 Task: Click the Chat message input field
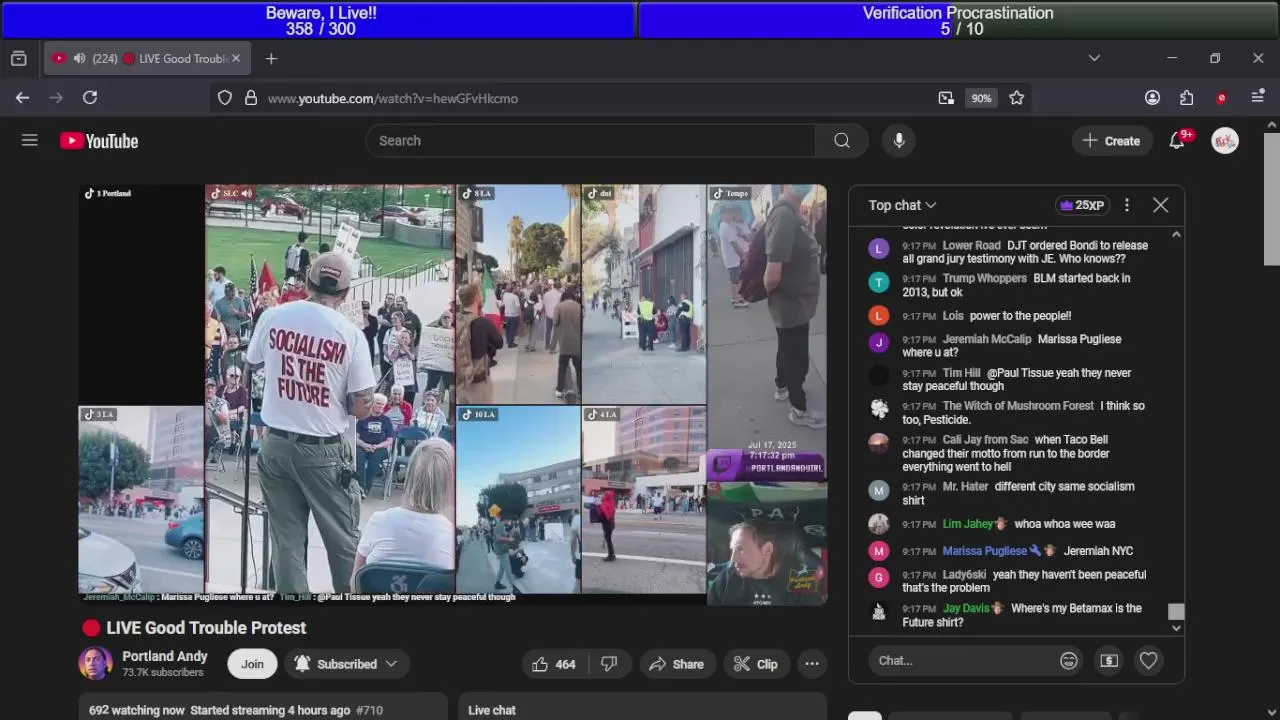point(962,661)
